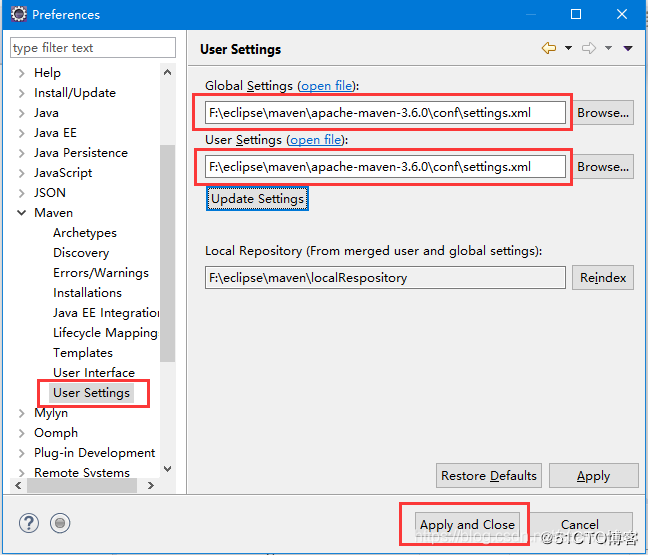Image resolution: width=648 pixels, height=555 pixels.
Task: Browse for User Settings file
Action: [x=603, y=167]
